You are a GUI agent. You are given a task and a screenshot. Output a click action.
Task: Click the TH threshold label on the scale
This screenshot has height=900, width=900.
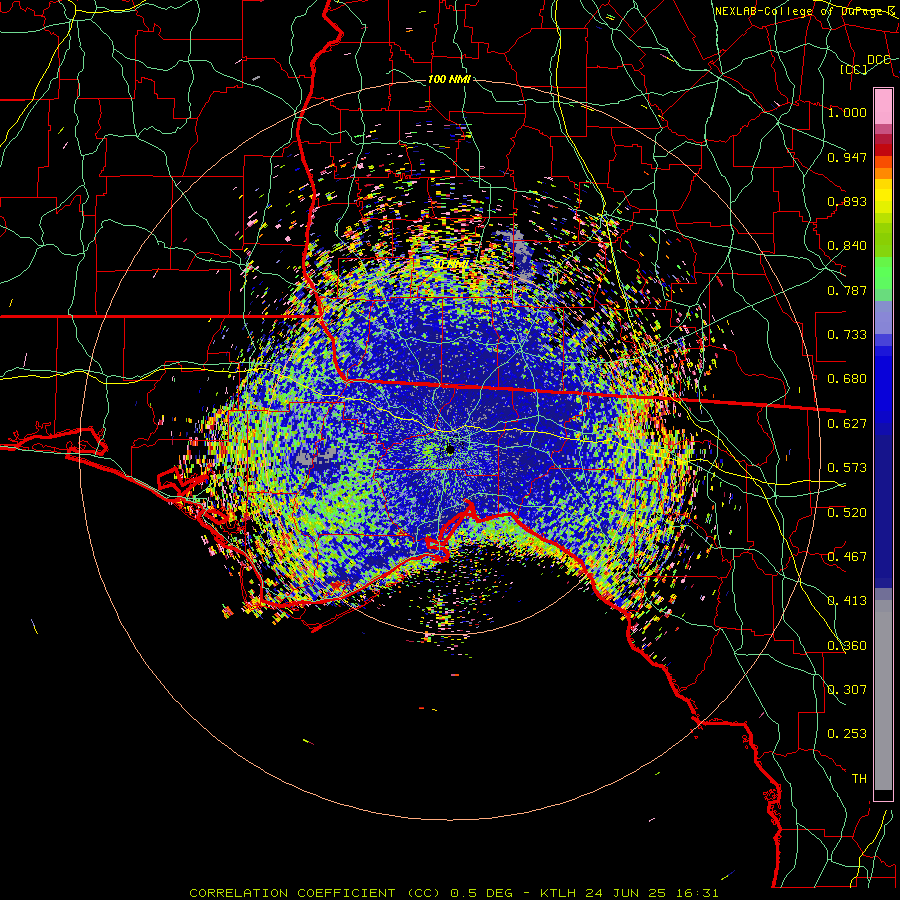pyautogui.click(x=859, y=779)
